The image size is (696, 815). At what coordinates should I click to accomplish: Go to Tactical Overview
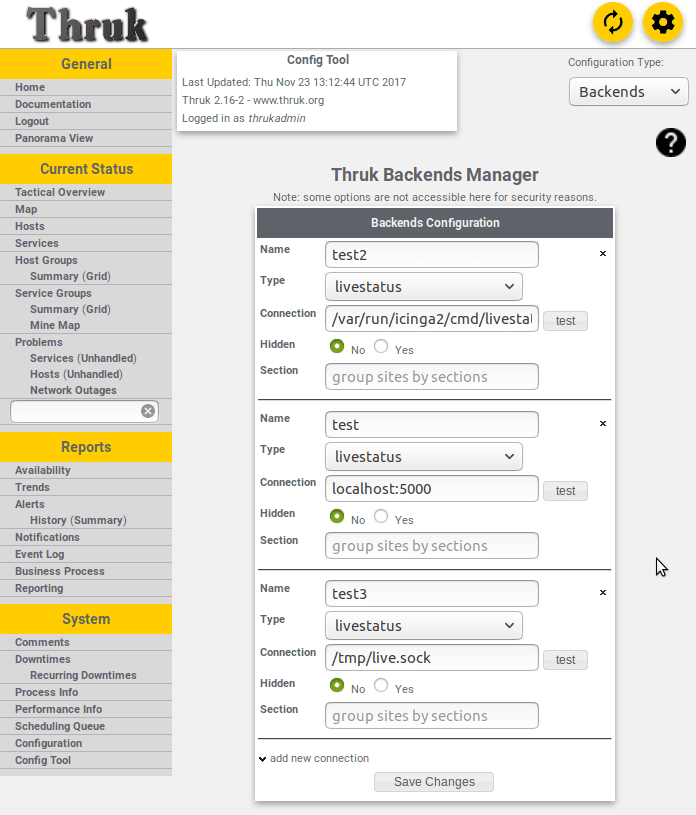[x=60, y=192]
